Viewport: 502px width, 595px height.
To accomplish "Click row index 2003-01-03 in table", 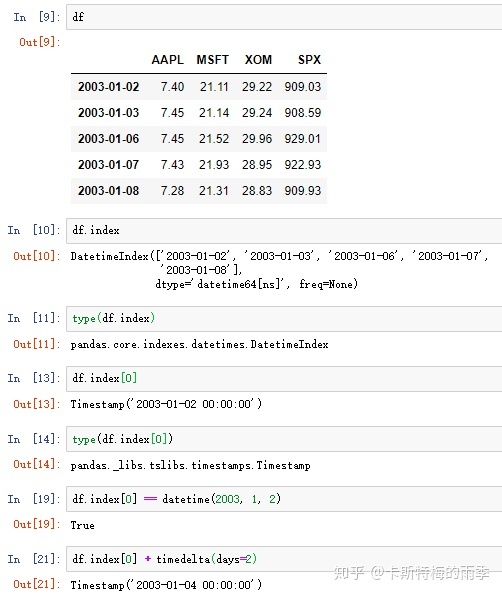I will pos(109,113).
